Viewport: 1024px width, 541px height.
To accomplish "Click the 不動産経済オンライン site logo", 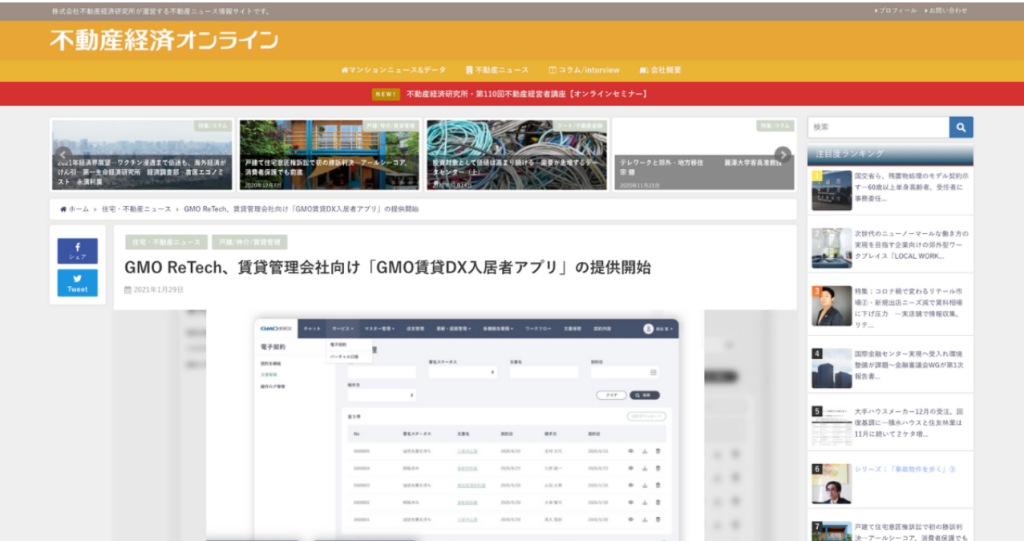I will point(164,40).
